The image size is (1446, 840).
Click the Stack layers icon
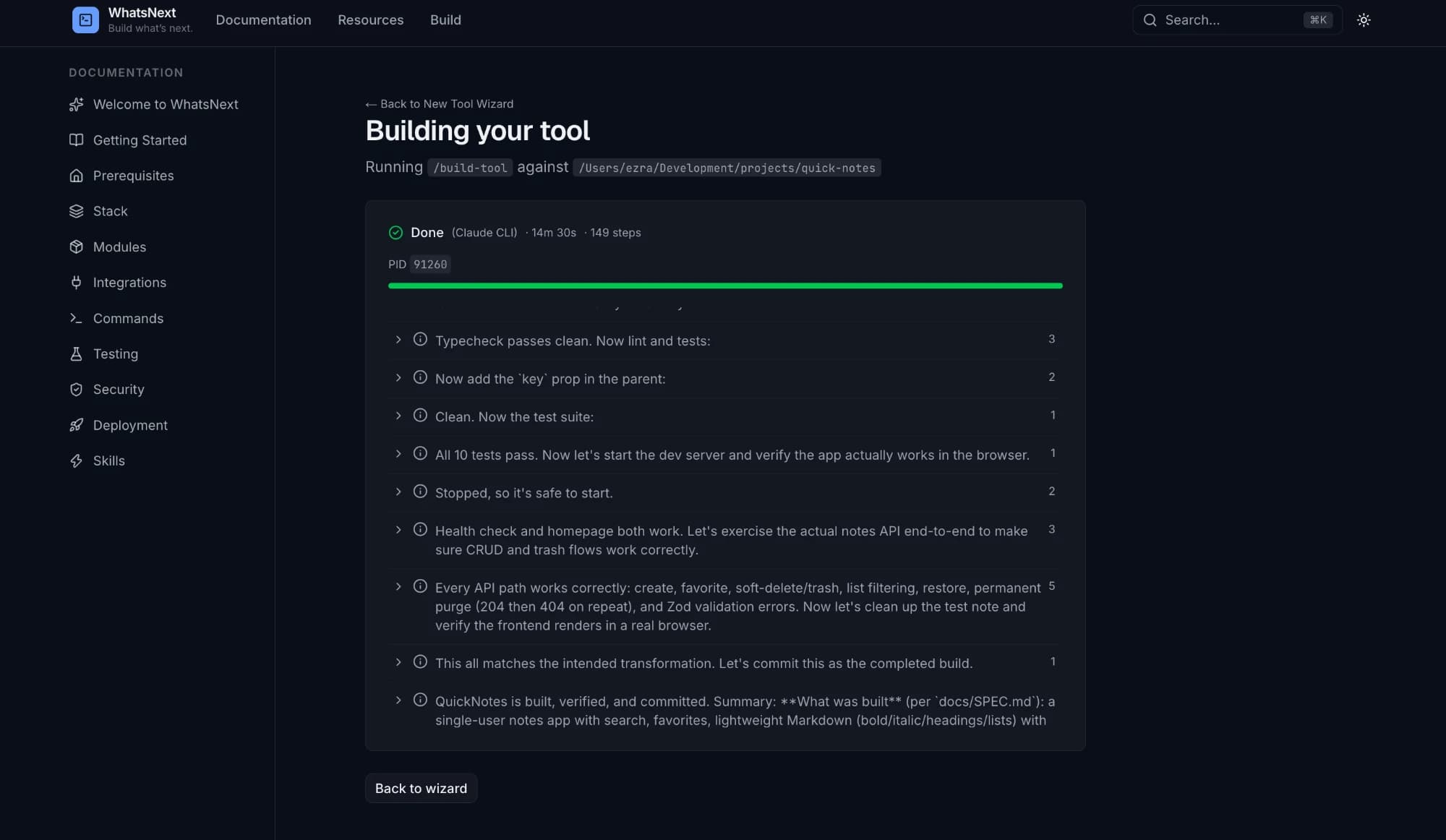(x=76, y=211)
